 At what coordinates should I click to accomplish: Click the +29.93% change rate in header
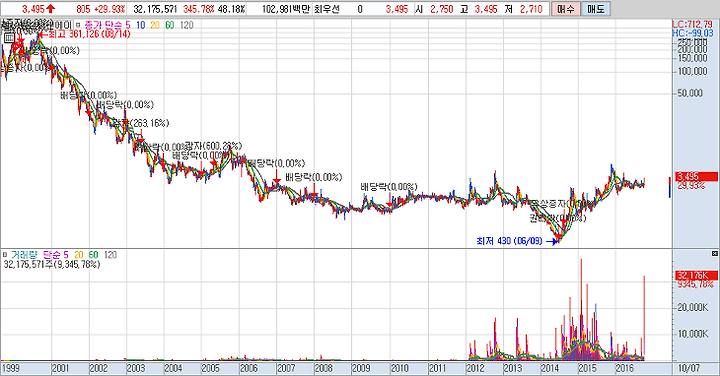pos(109,9)
